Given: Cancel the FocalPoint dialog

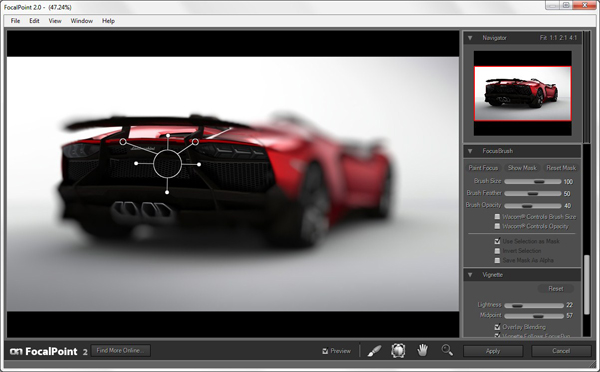Looking at the screenshot, I should click(x=561, y=351).
